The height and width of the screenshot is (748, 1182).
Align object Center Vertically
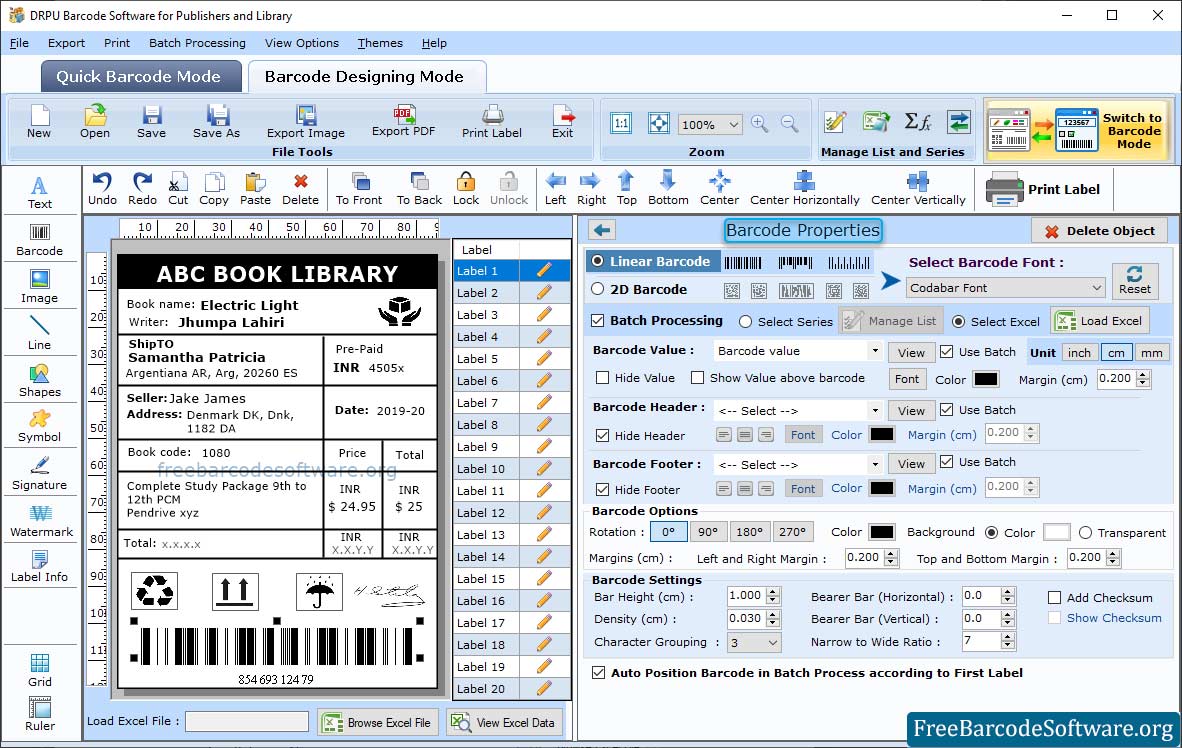918,189
